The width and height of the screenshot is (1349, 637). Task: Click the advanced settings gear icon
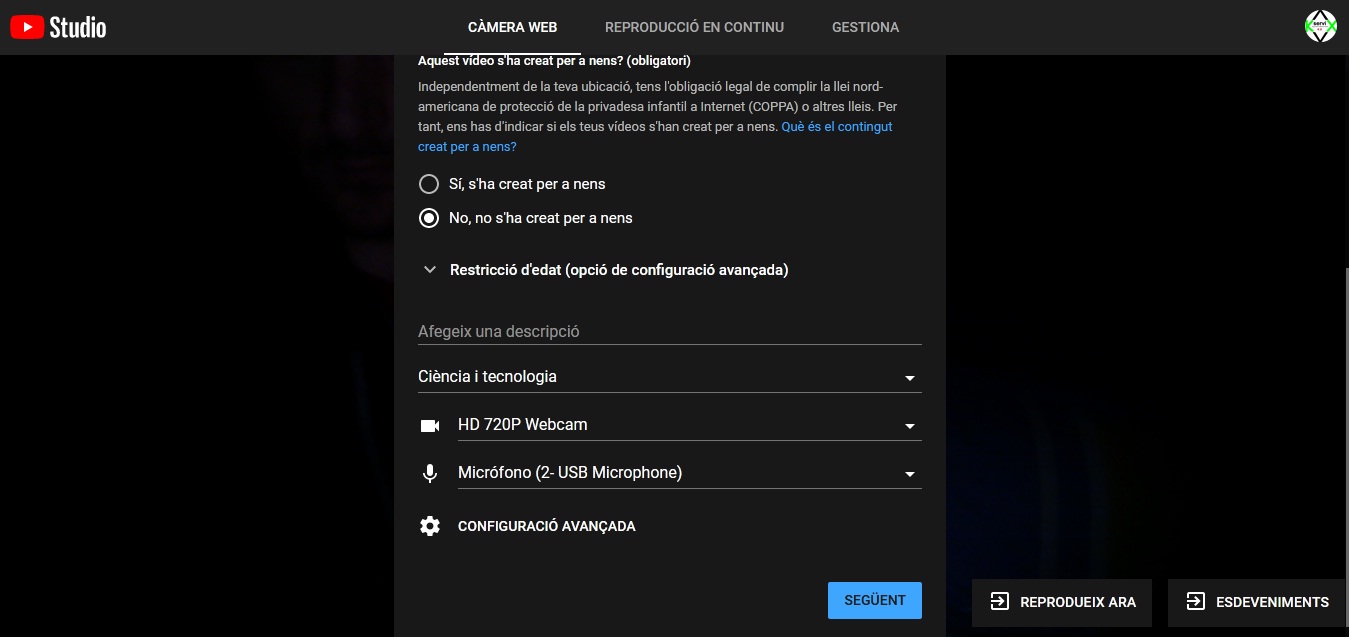tap(430, 526)
